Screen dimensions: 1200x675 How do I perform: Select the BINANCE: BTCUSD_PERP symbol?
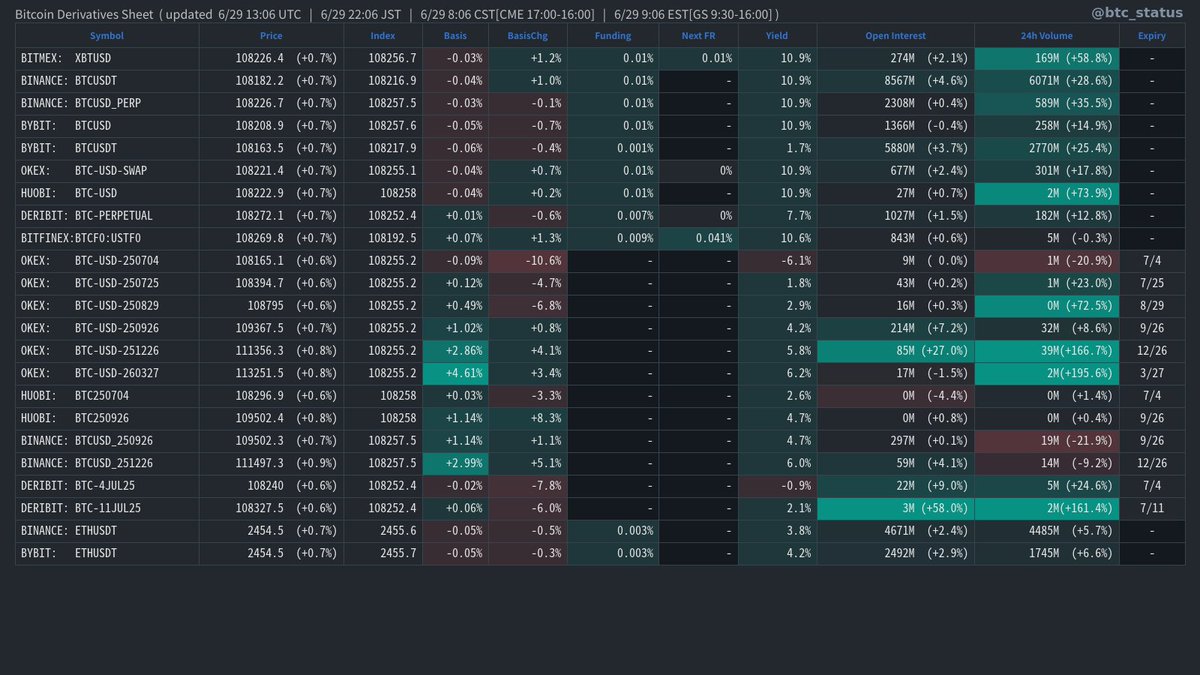click(x=80, y=103)
